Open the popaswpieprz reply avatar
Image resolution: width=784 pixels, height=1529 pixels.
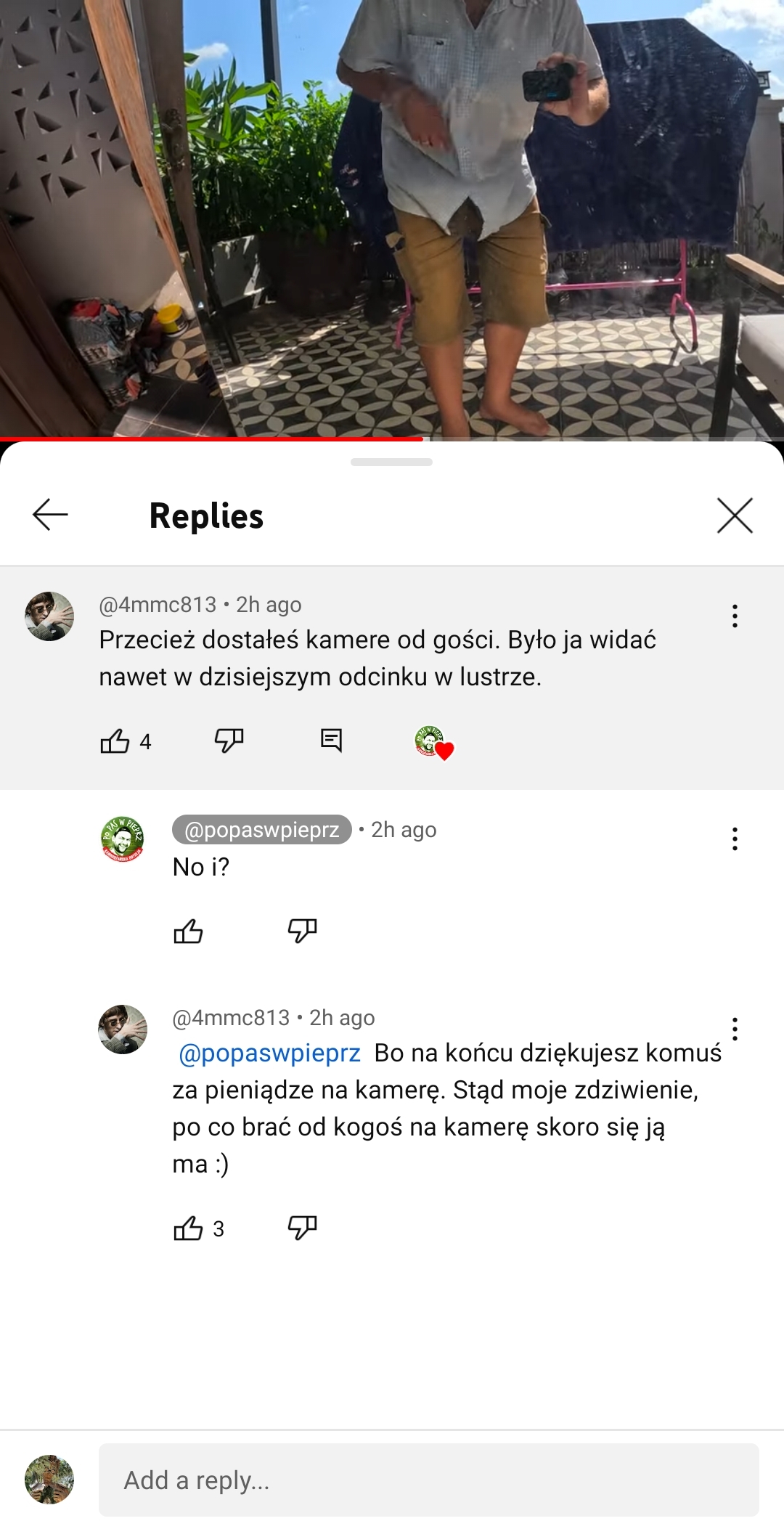122,839
